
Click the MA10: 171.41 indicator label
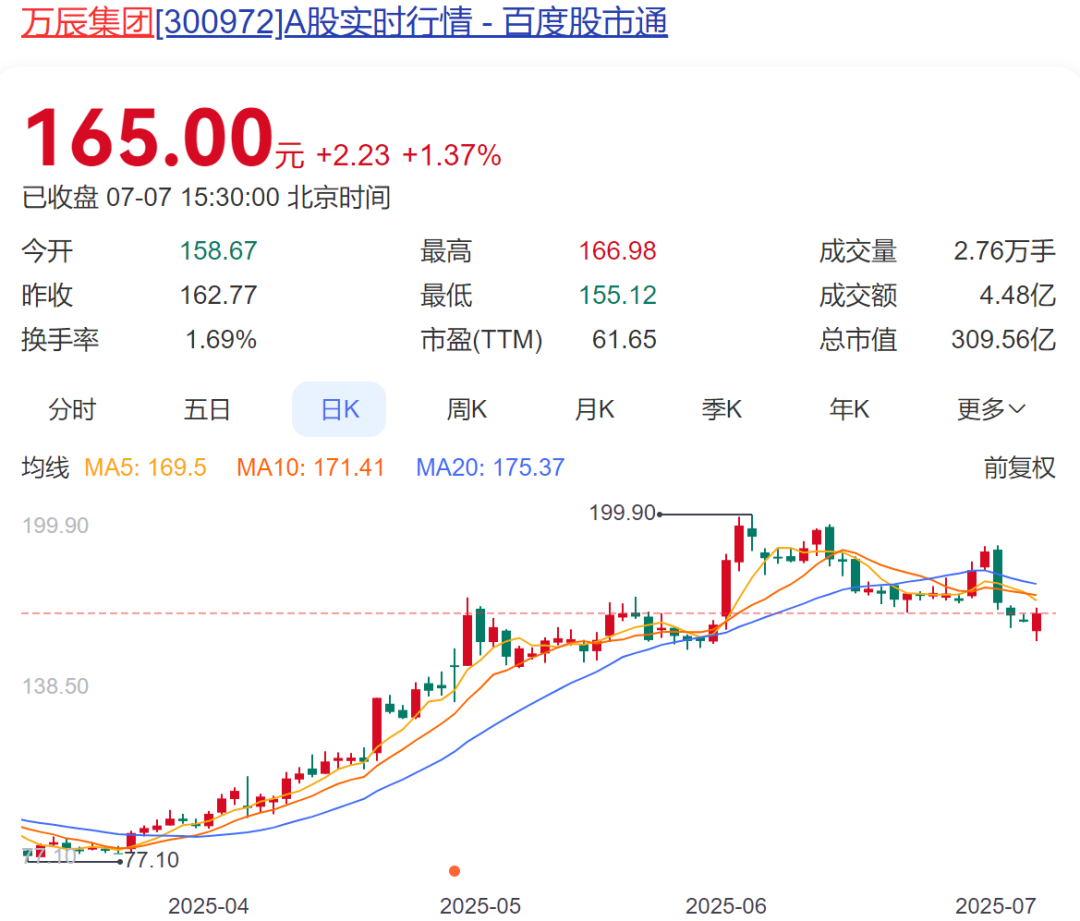[310, 468]
